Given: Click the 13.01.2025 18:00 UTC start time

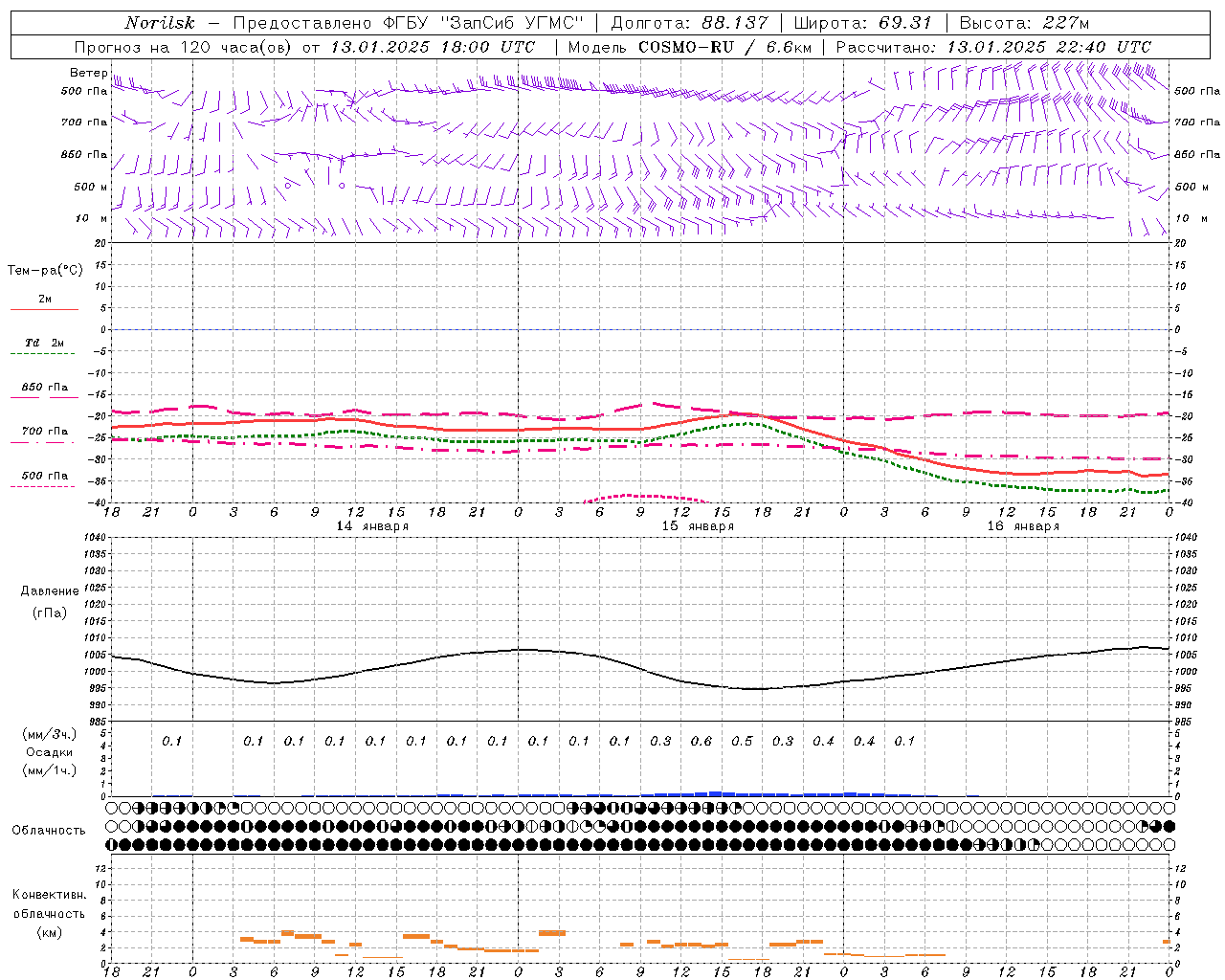Looking at the screenshot, I should [x=433, y=47].
